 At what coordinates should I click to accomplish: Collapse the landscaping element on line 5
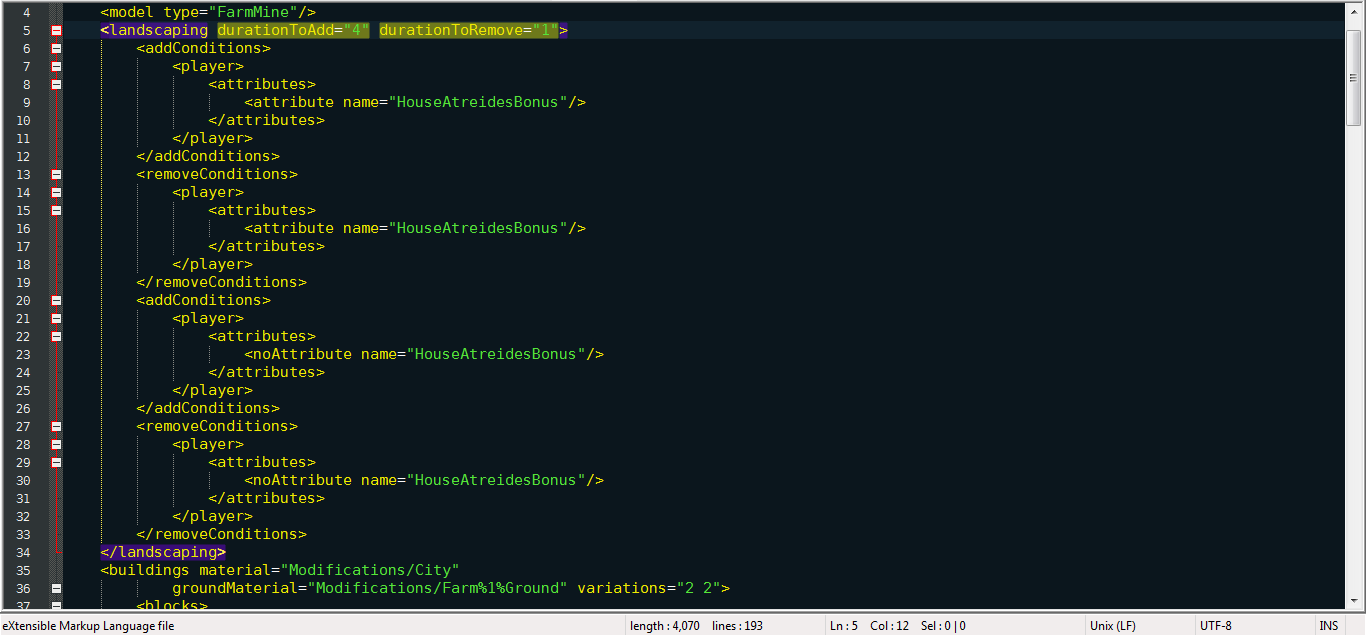pos(56,30)
